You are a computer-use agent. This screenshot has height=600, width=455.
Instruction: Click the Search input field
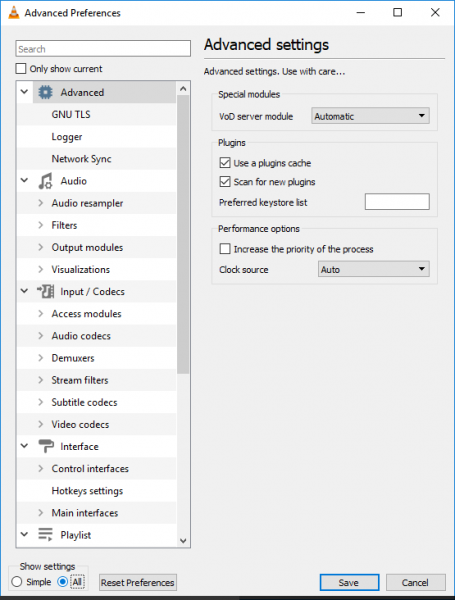pyautogui.click(x=103, y=49)
